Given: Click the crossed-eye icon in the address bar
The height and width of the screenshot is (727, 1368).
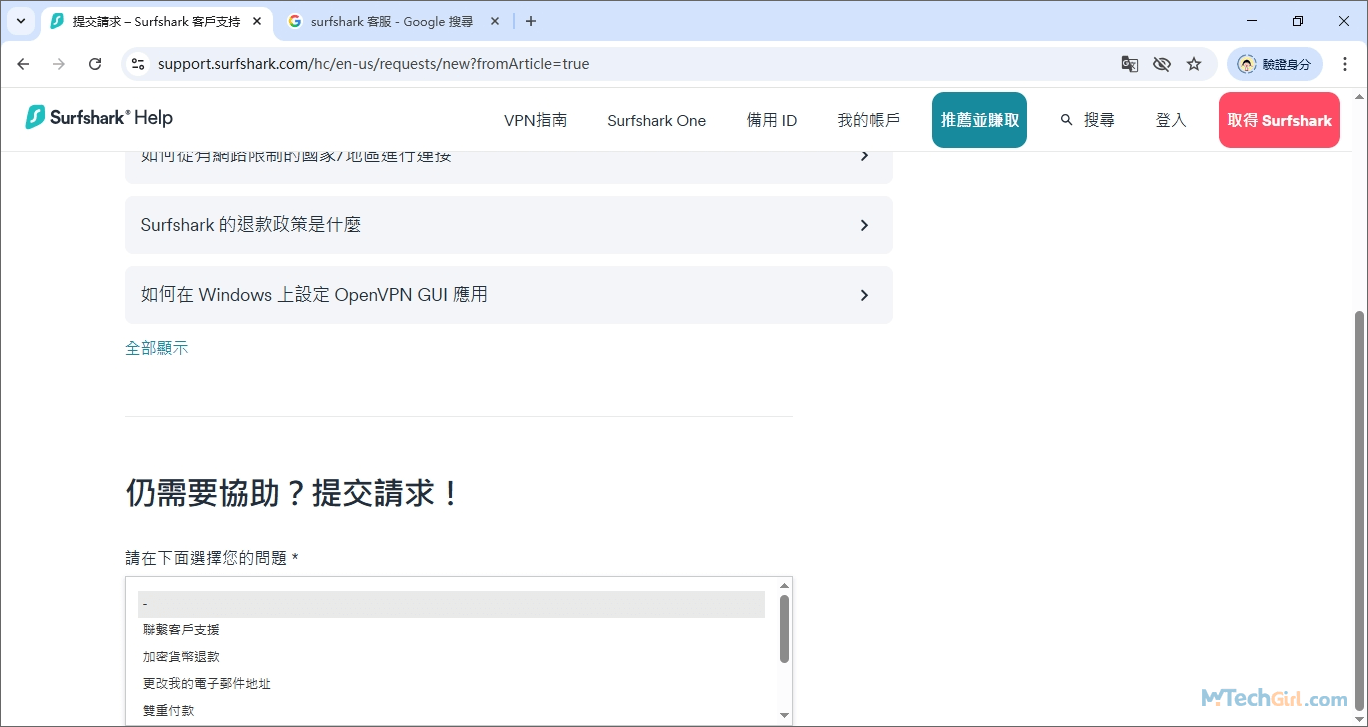Looking at the screenshot, I should (x=1162, y=63).
